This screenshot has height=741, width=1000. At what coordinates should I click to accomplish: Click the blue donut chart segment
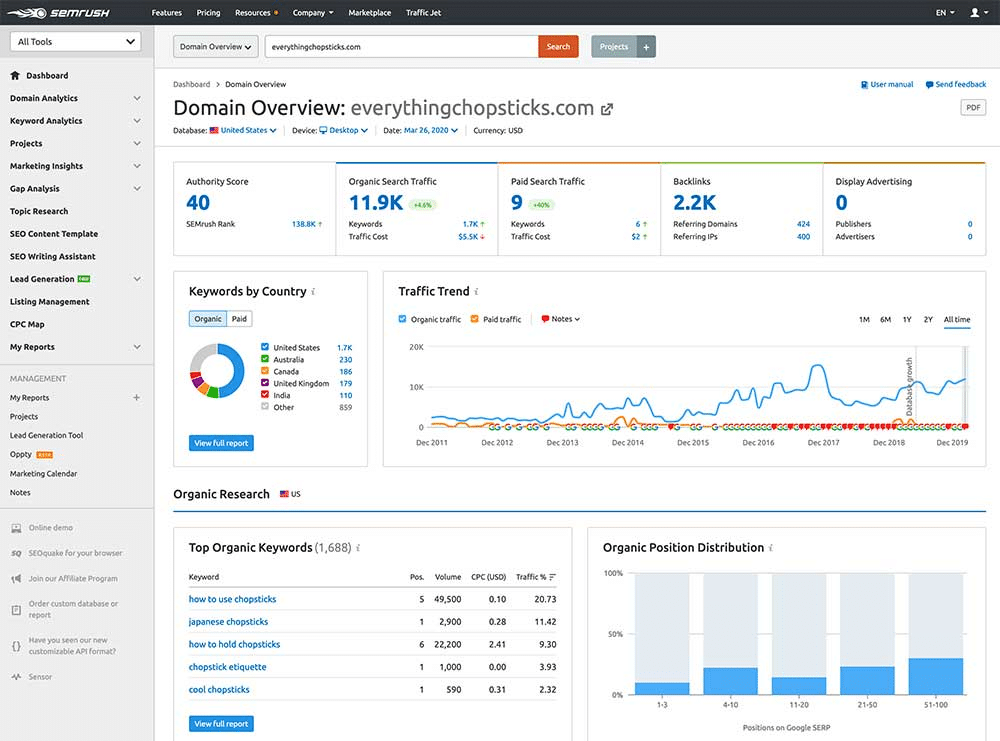(236, 370)
